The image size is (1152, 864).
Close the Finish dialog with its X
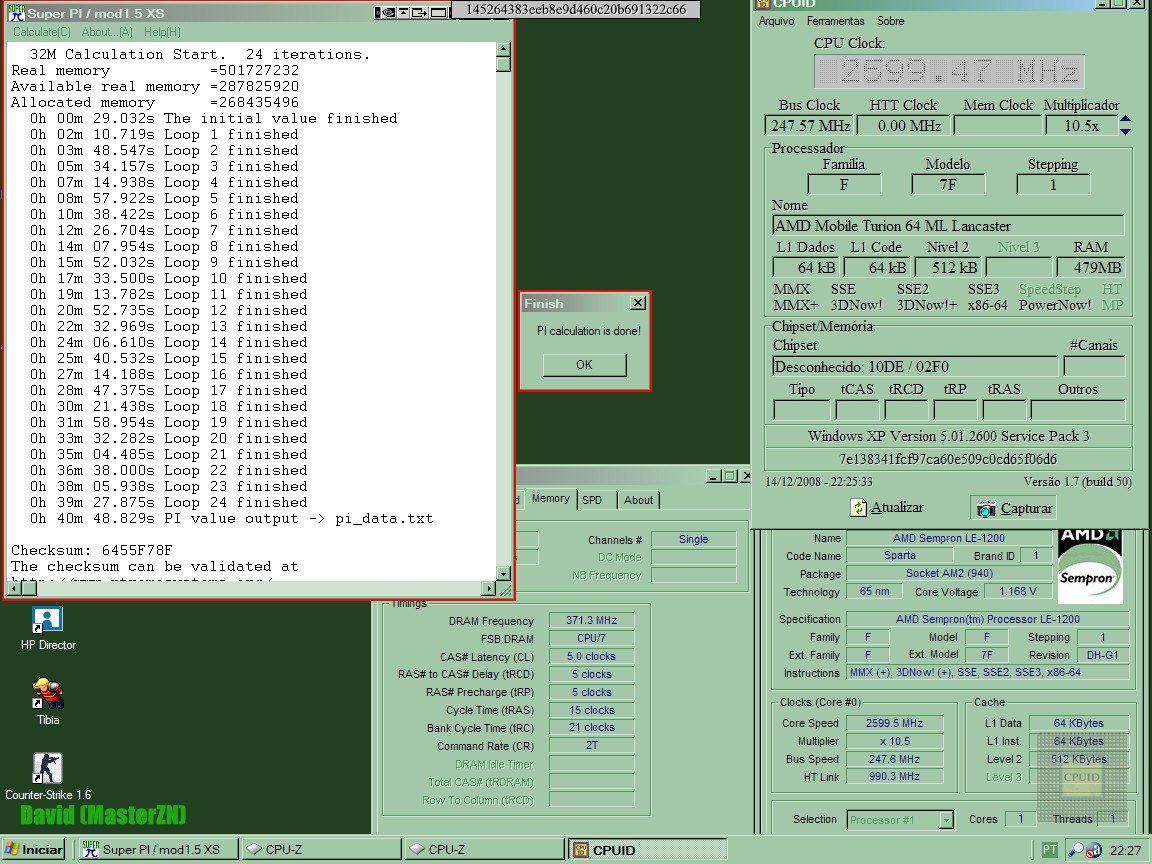[638, 303]
